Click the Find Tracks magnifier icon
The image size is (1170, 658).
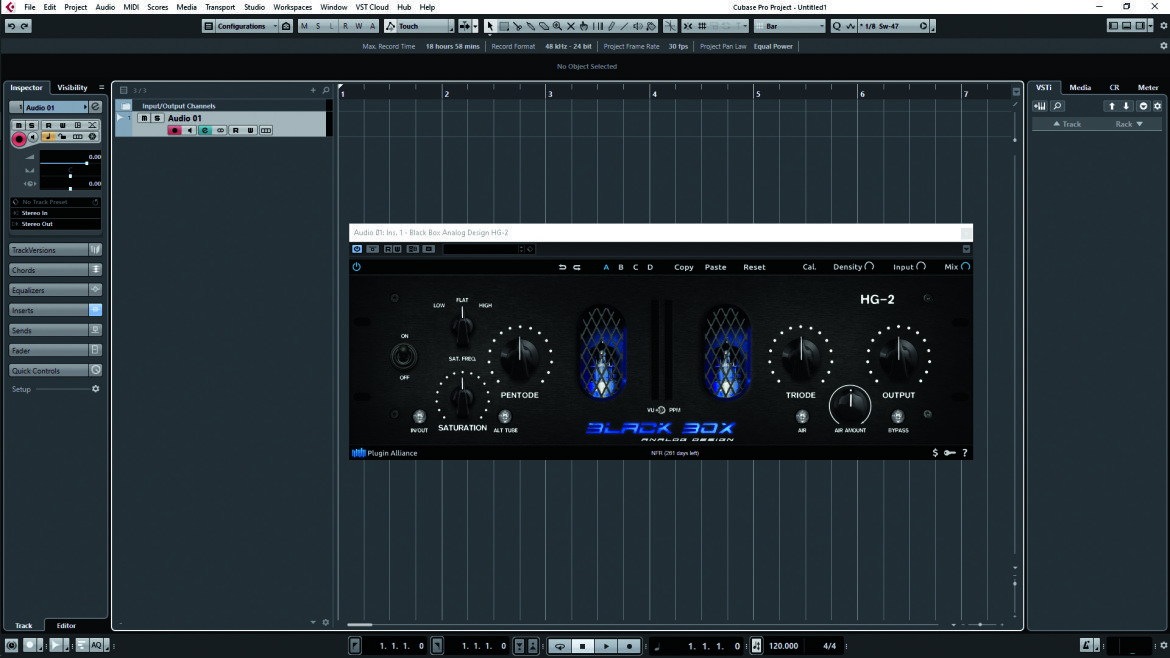(x=326, y=90)
